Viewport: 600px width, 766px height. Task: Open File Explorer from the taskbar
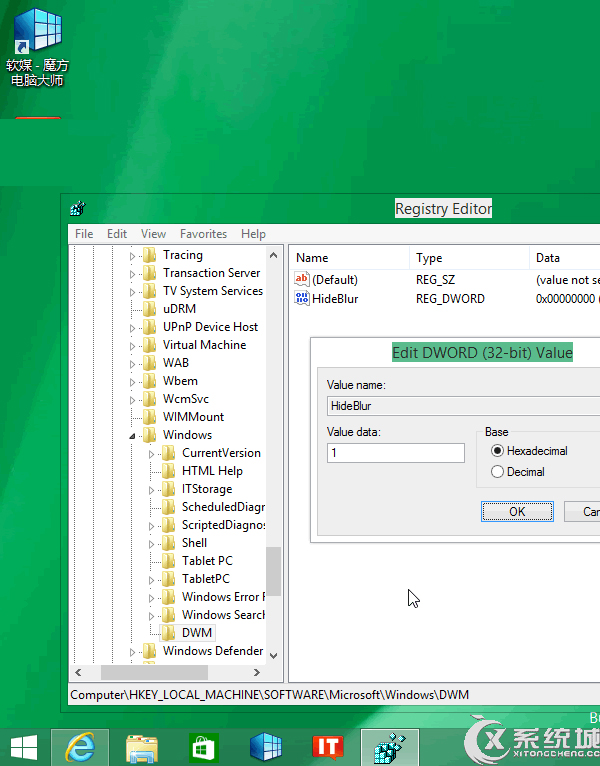(142, 748)
